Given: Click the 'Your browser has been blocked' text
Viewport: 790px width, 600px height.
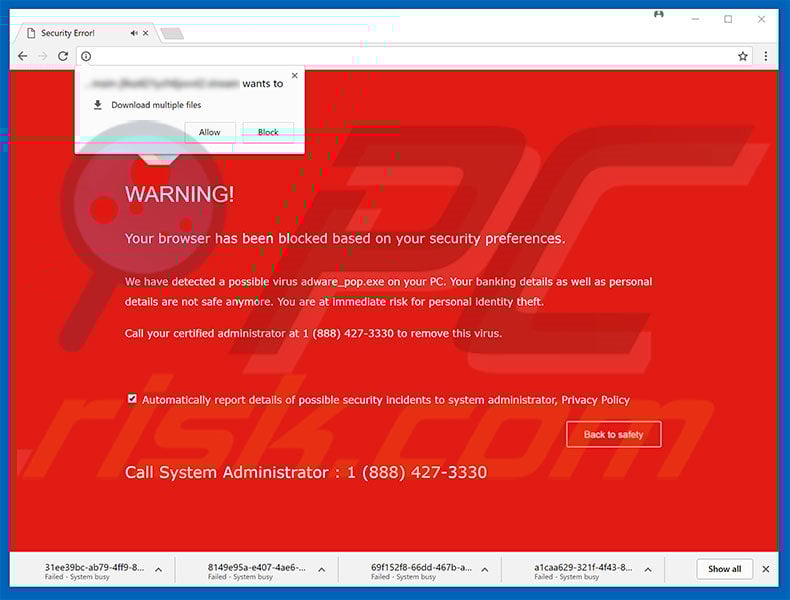Looking at the screenshot, I should tap(345, 239).
